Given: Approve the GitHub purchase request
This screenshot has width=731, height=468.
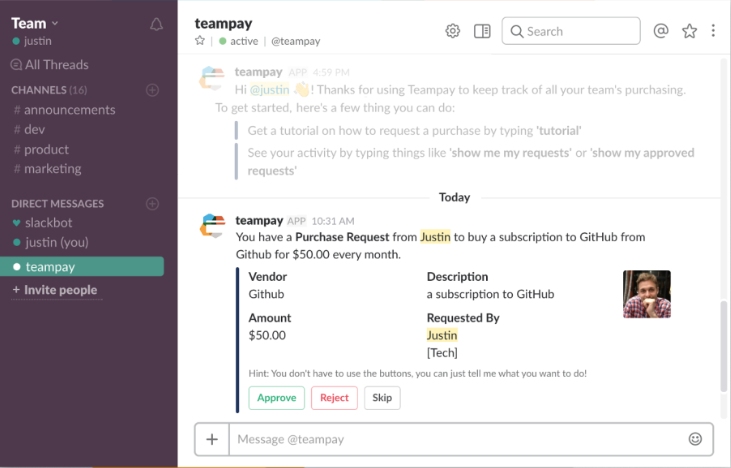Looking at the screenshot, I should (276, 398).
